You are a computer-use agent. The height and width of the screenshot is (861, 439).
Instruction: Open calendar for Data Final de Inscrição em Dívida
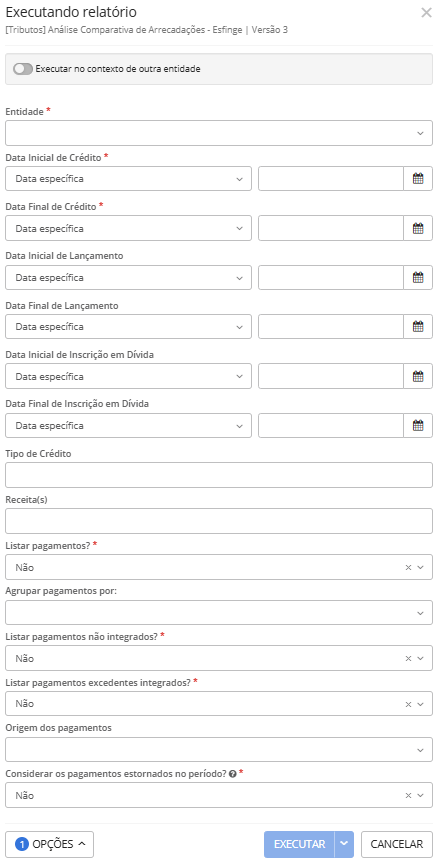point(418,426)
